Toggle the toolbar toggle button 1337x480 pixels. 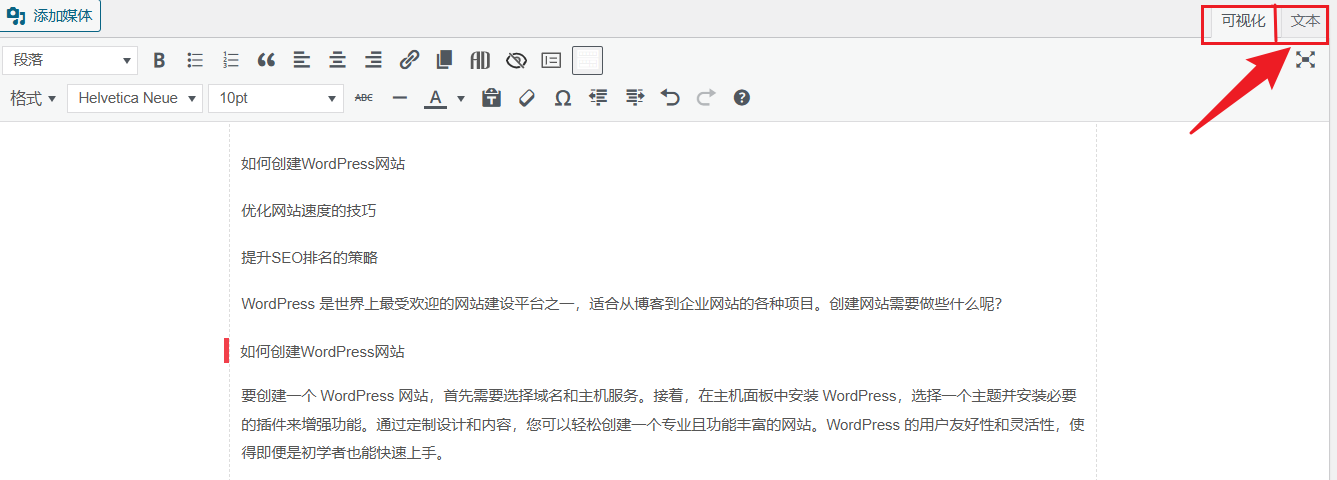[x=587, y=60]
